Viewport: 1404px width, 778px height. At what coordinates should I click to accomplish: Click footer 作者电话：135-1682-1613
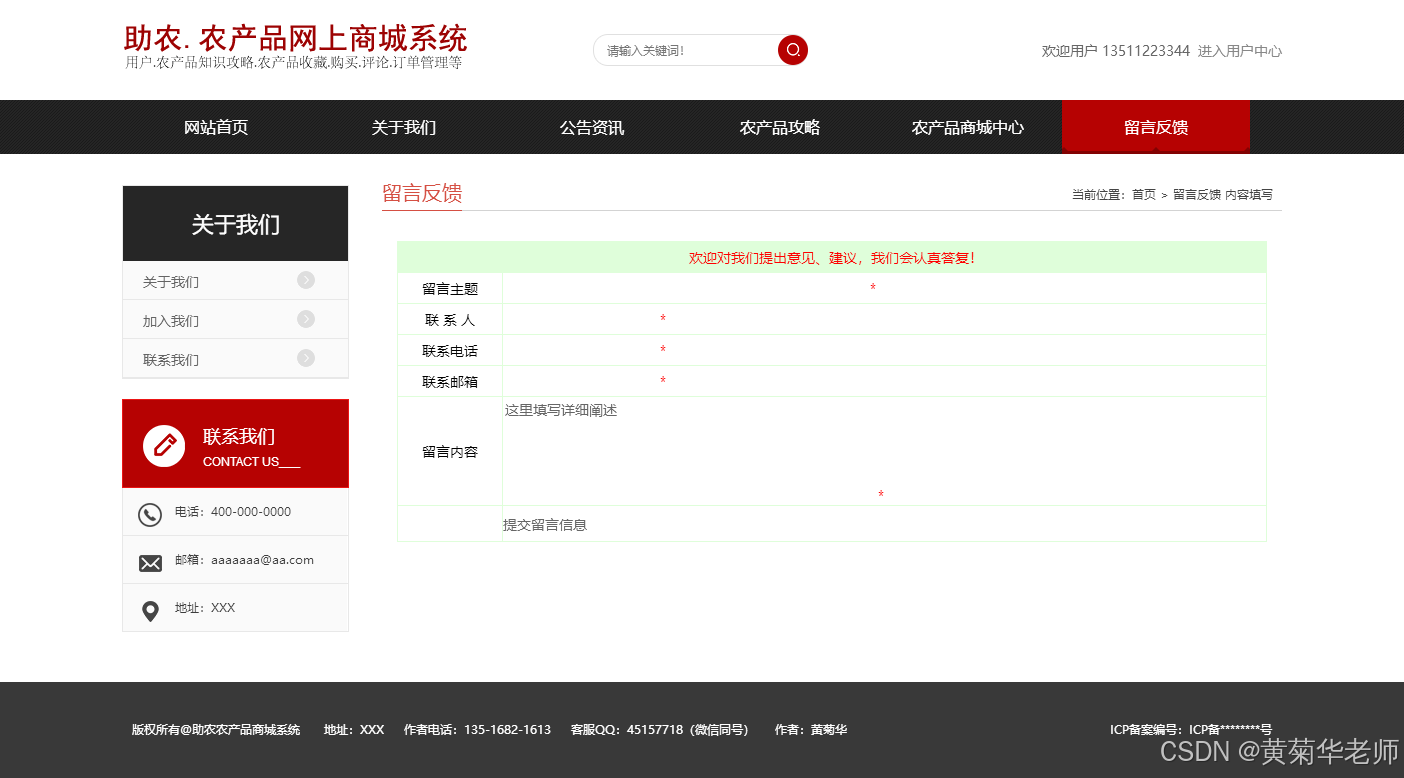(477, 730)
